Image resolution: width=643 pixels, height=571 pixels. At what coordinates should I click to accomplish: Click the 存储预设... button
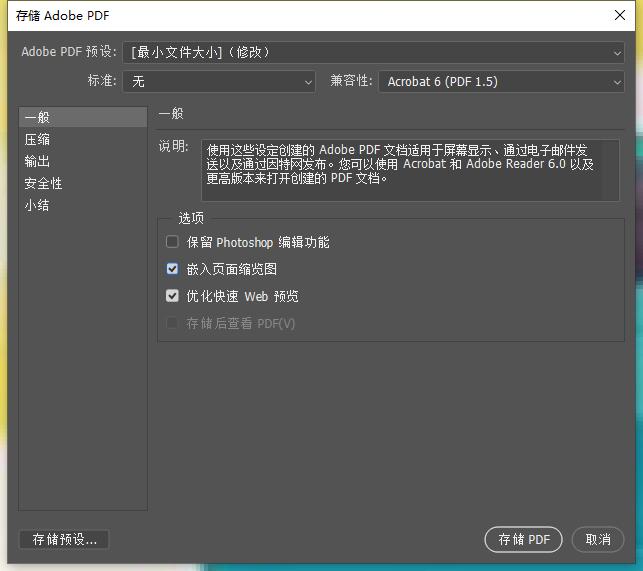[64, 539]
